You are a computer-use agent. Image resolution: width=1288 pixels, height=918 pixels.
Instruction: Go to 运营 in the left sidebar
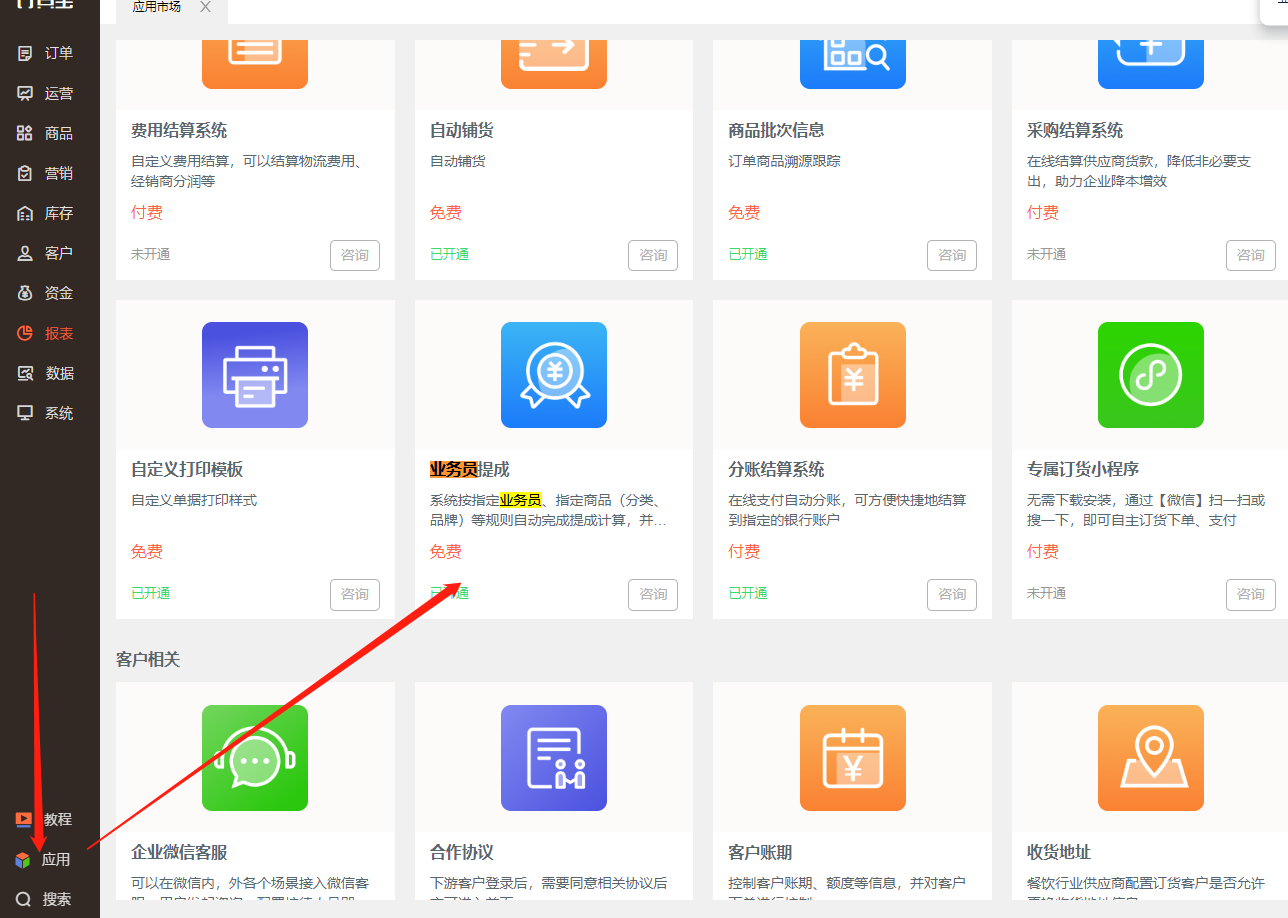[46, 93]
